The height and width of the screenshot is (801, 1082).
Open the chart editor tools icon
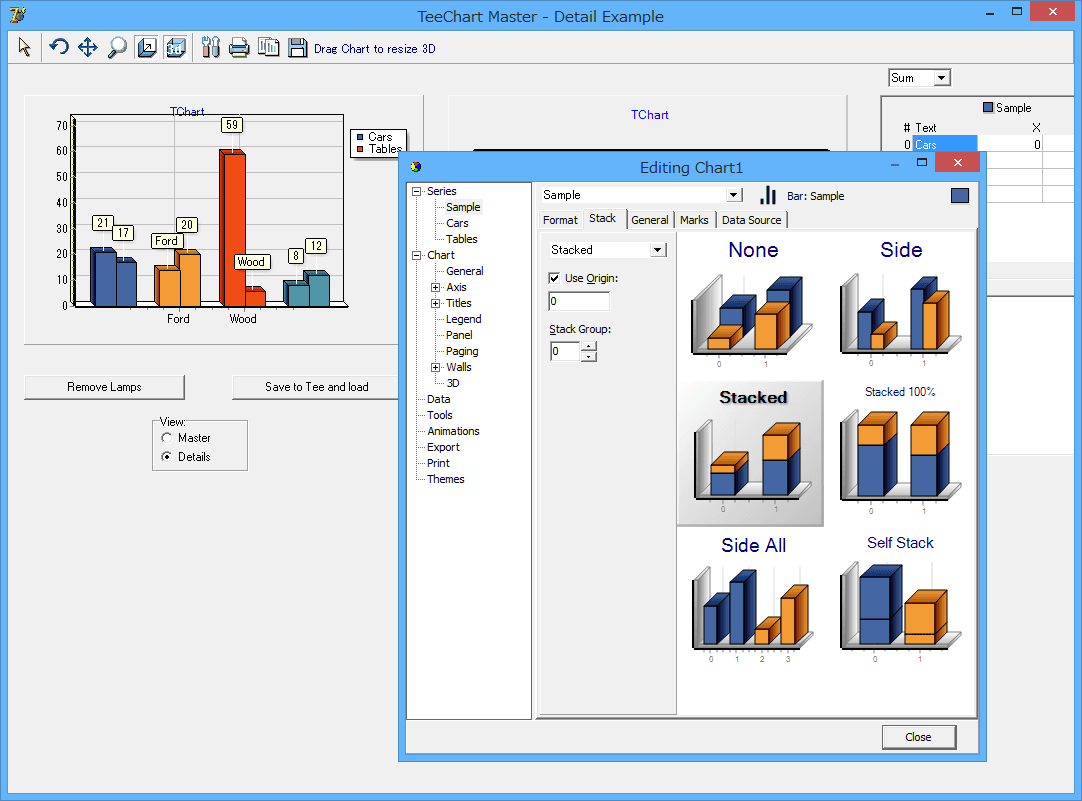click(210, 48)
